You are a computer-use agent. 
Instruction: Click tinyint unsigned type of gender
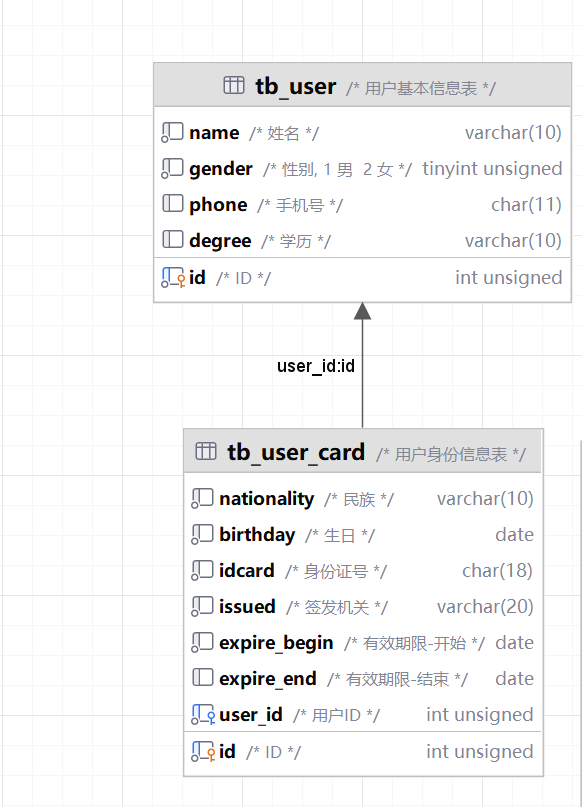[x=492, y=169]
